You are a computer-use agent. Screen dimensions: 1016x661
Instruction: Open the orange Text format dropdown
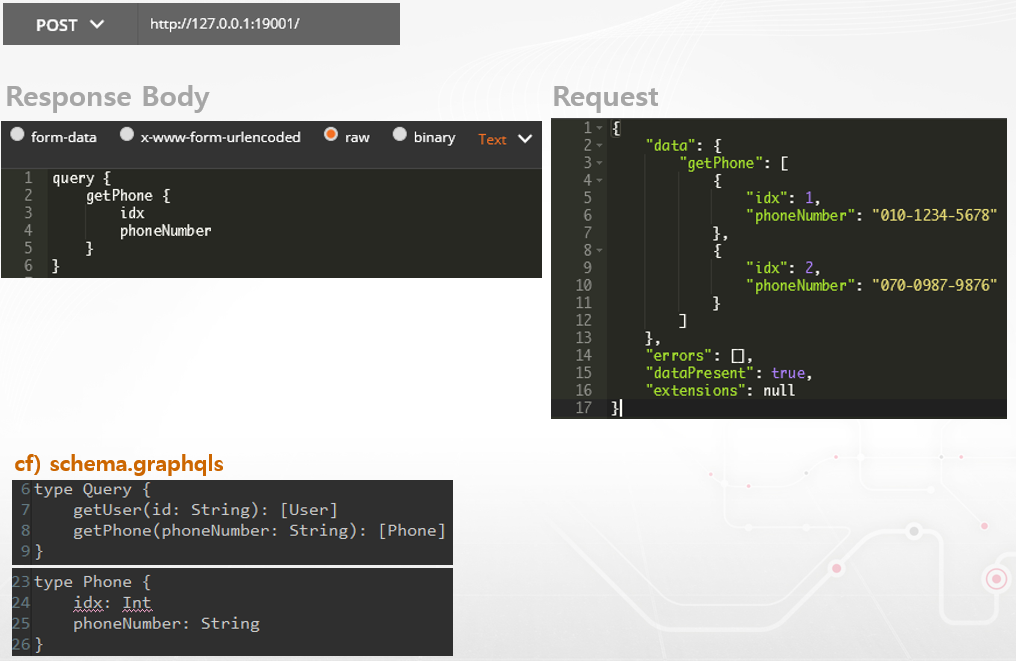coord(505,139)
